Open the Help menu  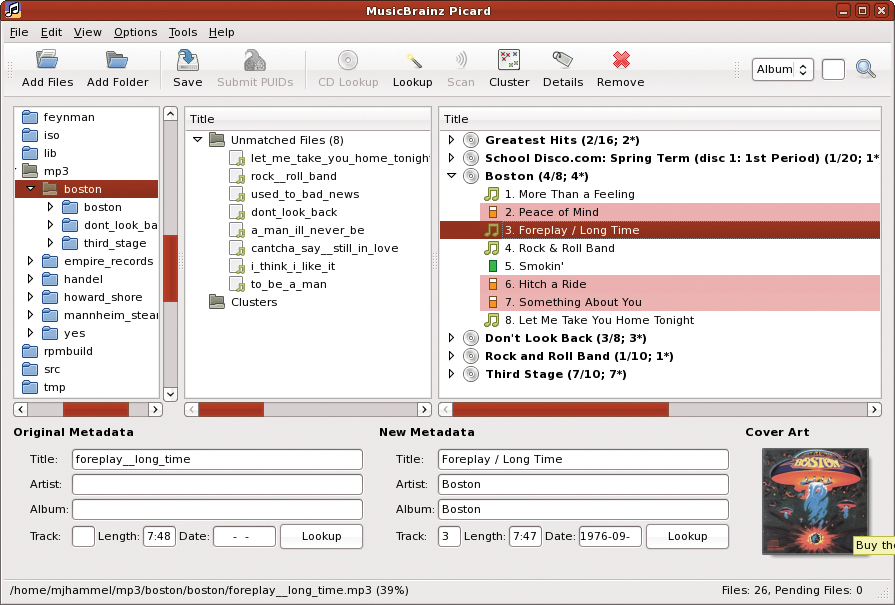pyautogui.click(x=221, y=33)
